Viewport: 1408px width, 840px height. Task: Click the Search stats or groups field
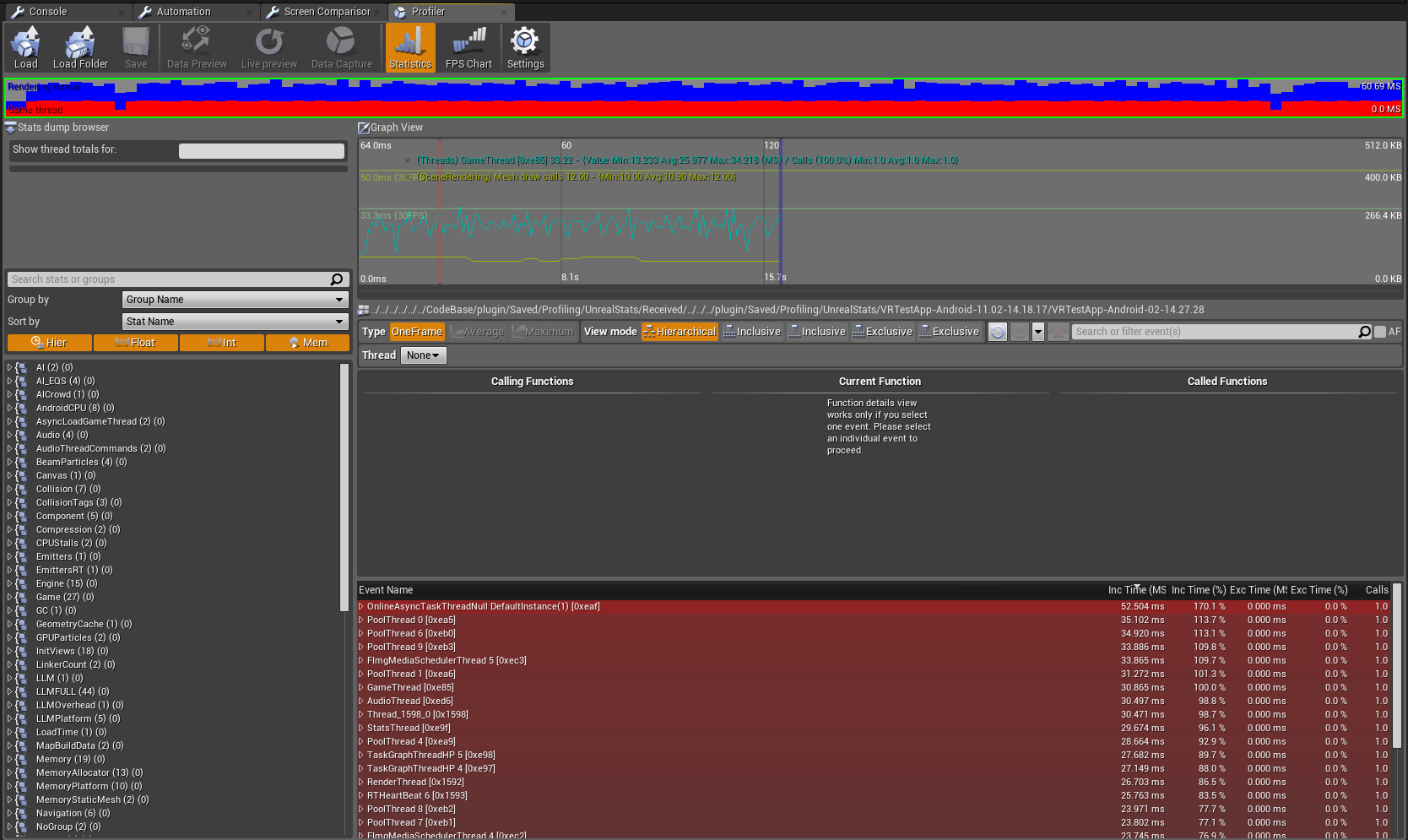click(178, 279)
